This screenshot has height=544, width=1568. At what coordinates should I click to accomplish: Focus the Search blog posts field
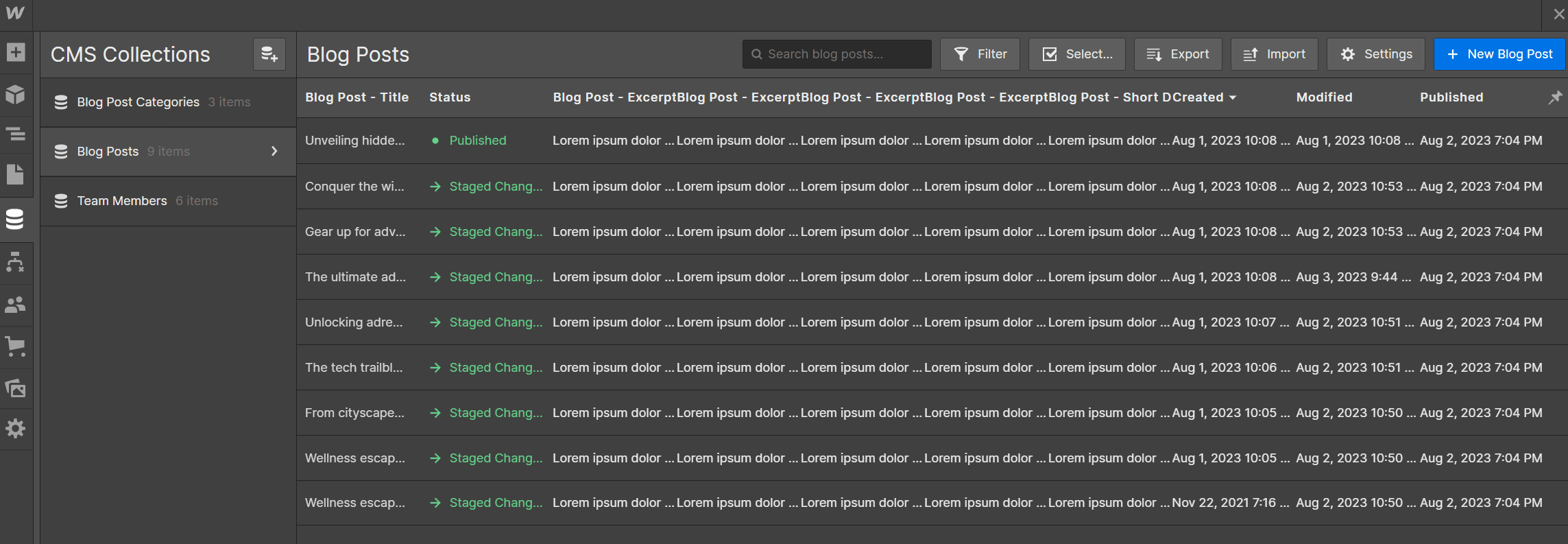click(836, 54)
